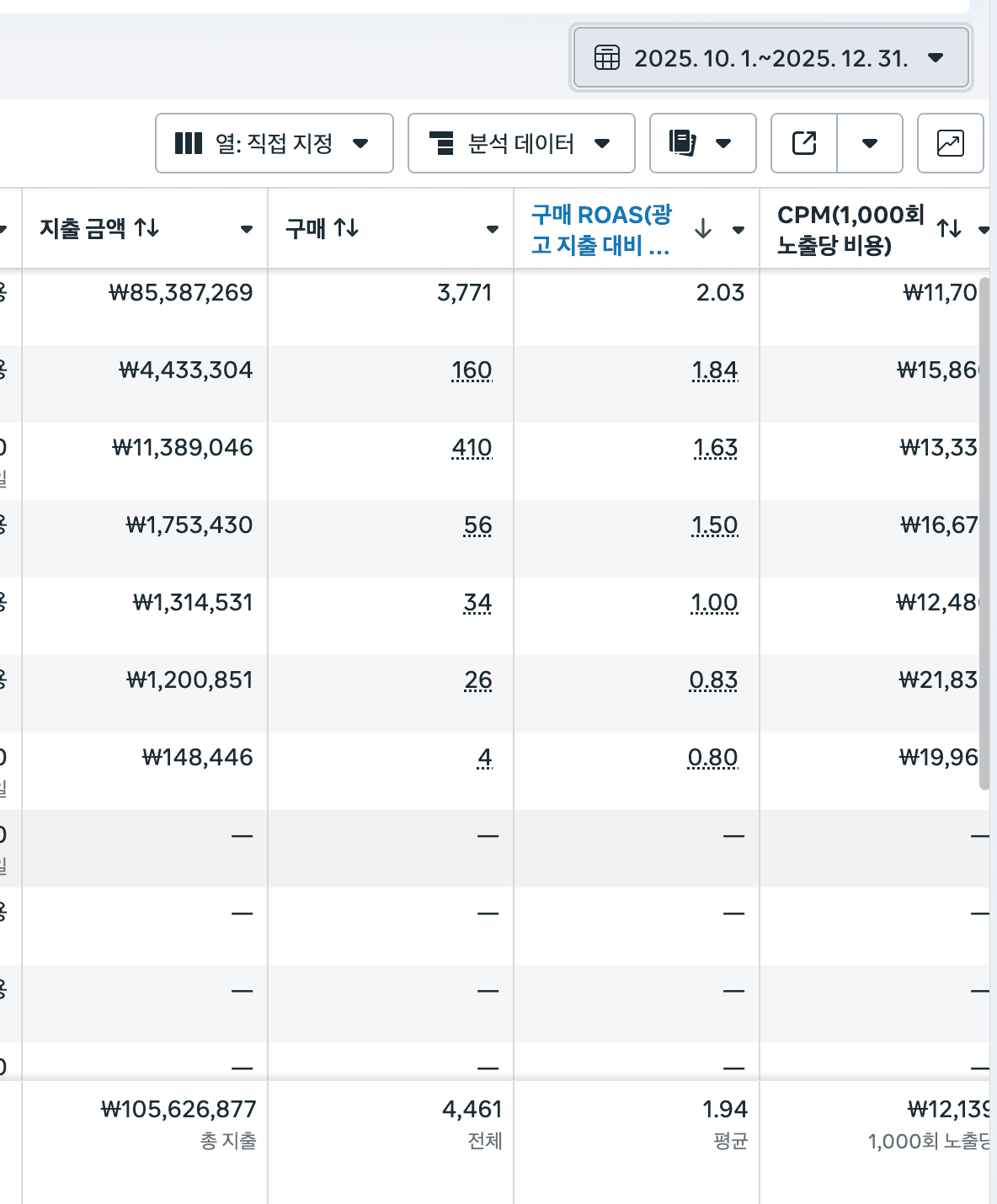Click the 4 purchases value

[485, 758]
